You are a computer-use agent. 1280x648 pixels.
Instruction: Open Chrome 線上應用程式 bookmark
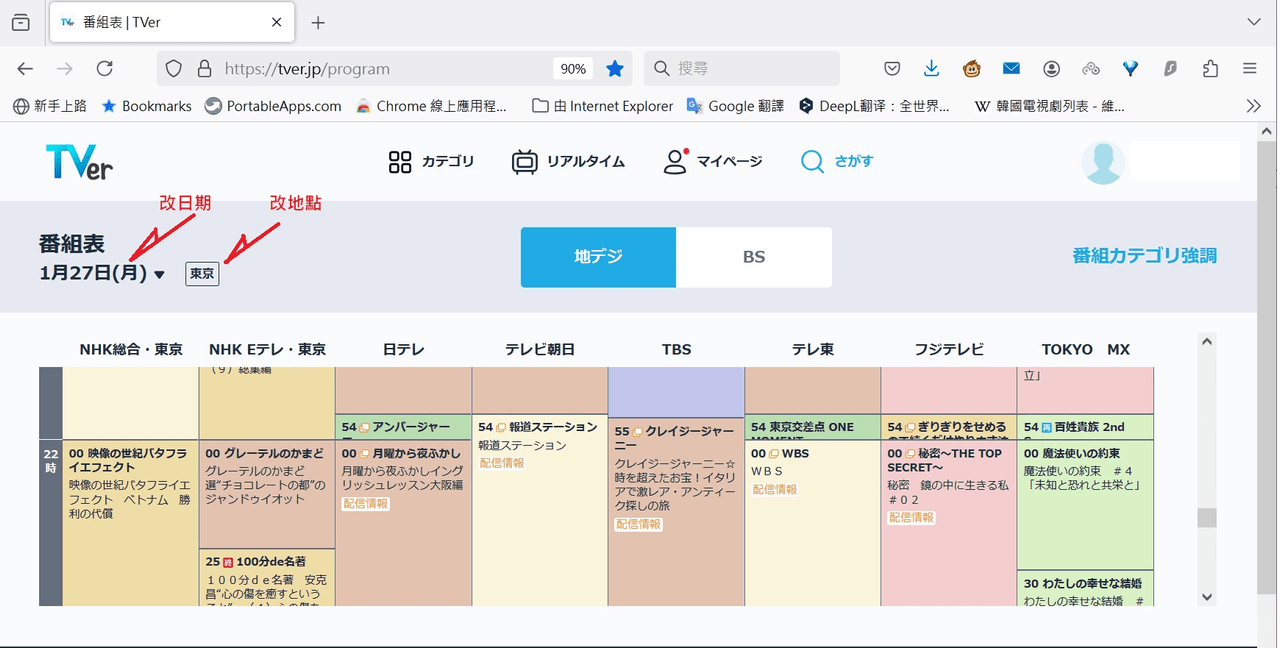click(x=432, y=105)
